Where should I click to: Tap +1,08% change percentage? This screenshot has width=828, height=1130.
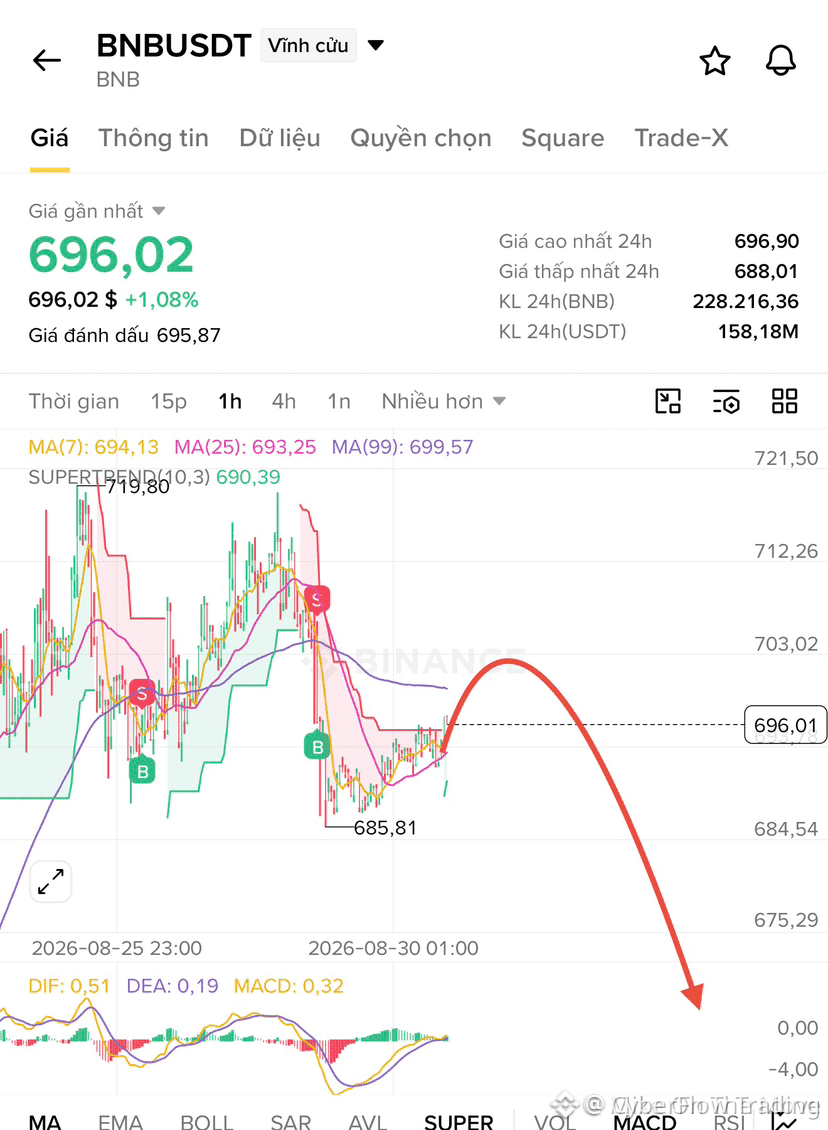point(162,300)
